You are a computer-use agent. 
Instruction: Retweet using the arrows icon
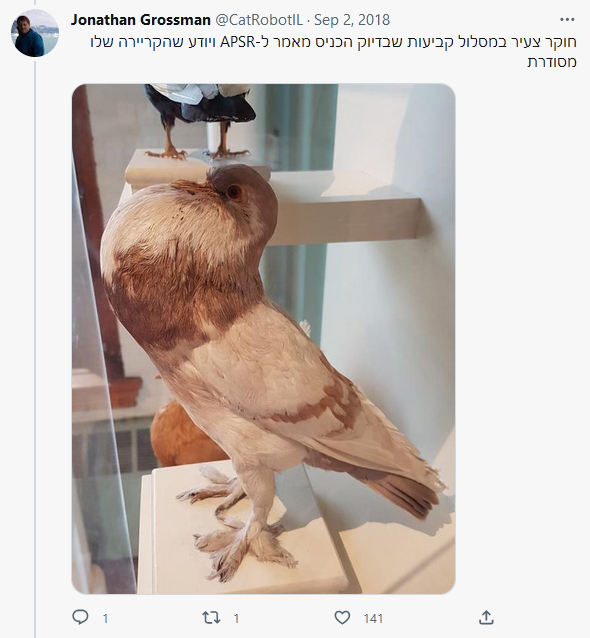212,618
